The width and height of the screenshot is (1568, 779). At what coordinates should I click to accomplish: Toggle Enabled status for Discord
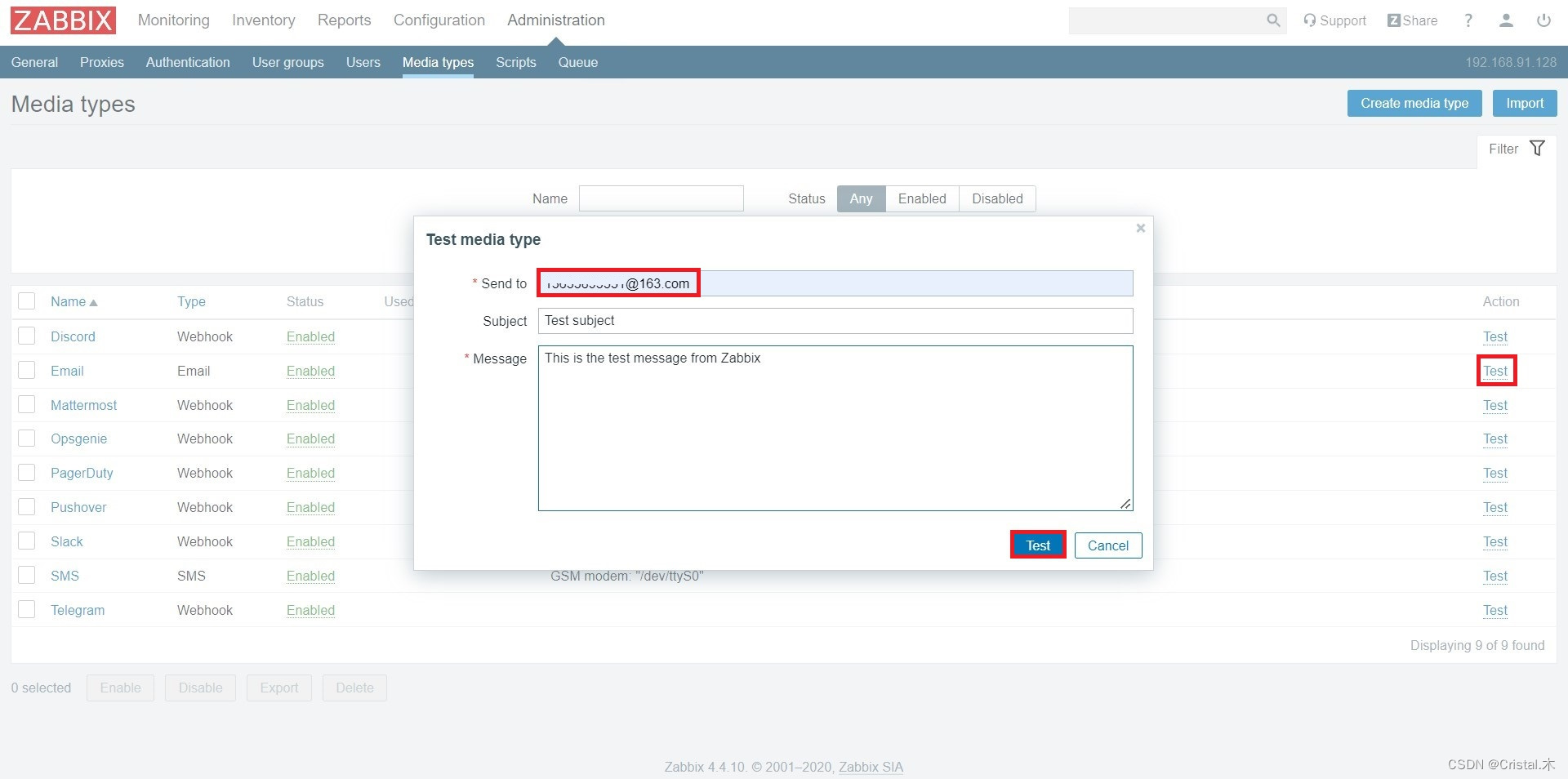pyautogui.click(x=310, y=336)
